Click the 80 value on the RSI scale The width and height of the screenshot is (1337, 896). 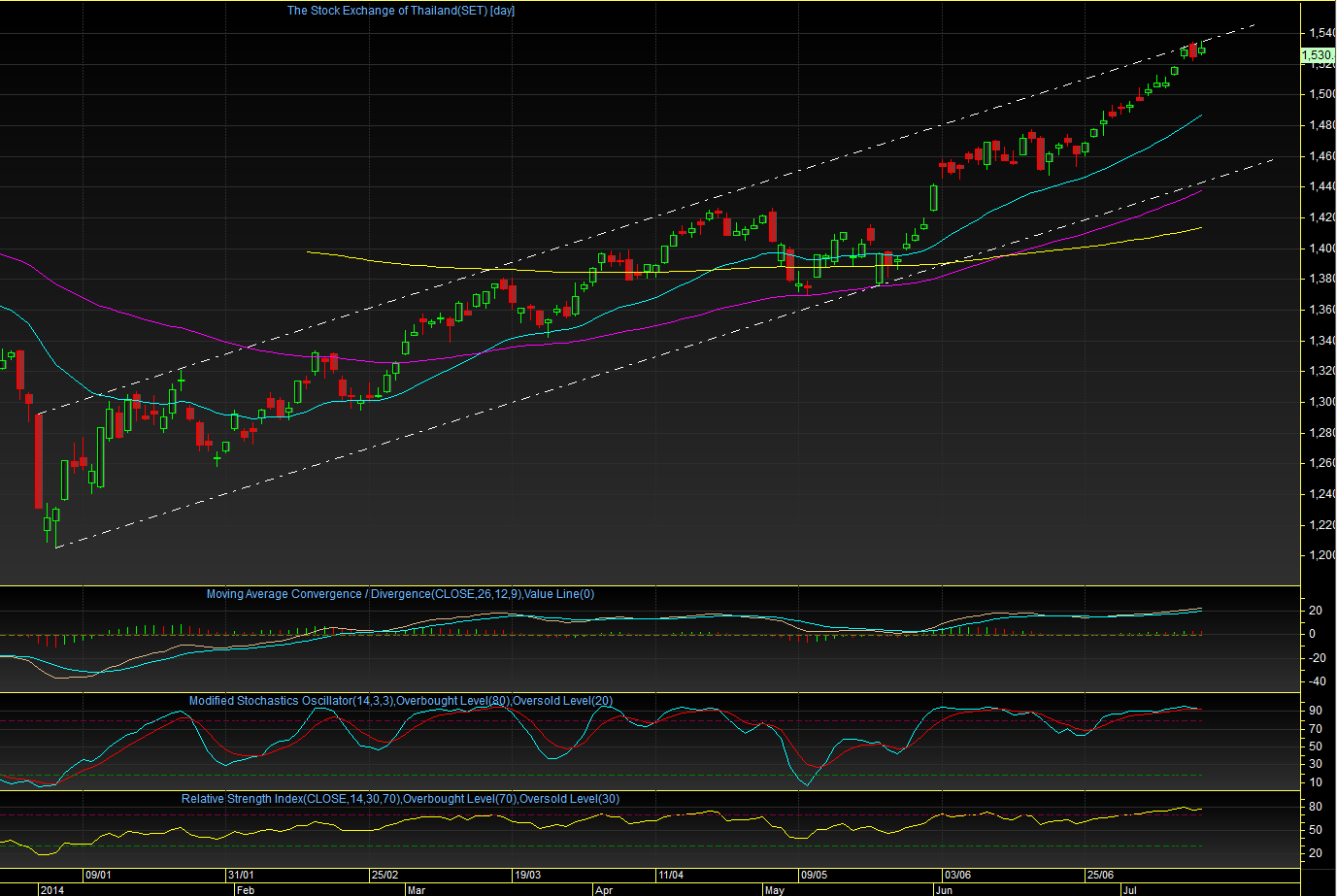(1315, 807)
